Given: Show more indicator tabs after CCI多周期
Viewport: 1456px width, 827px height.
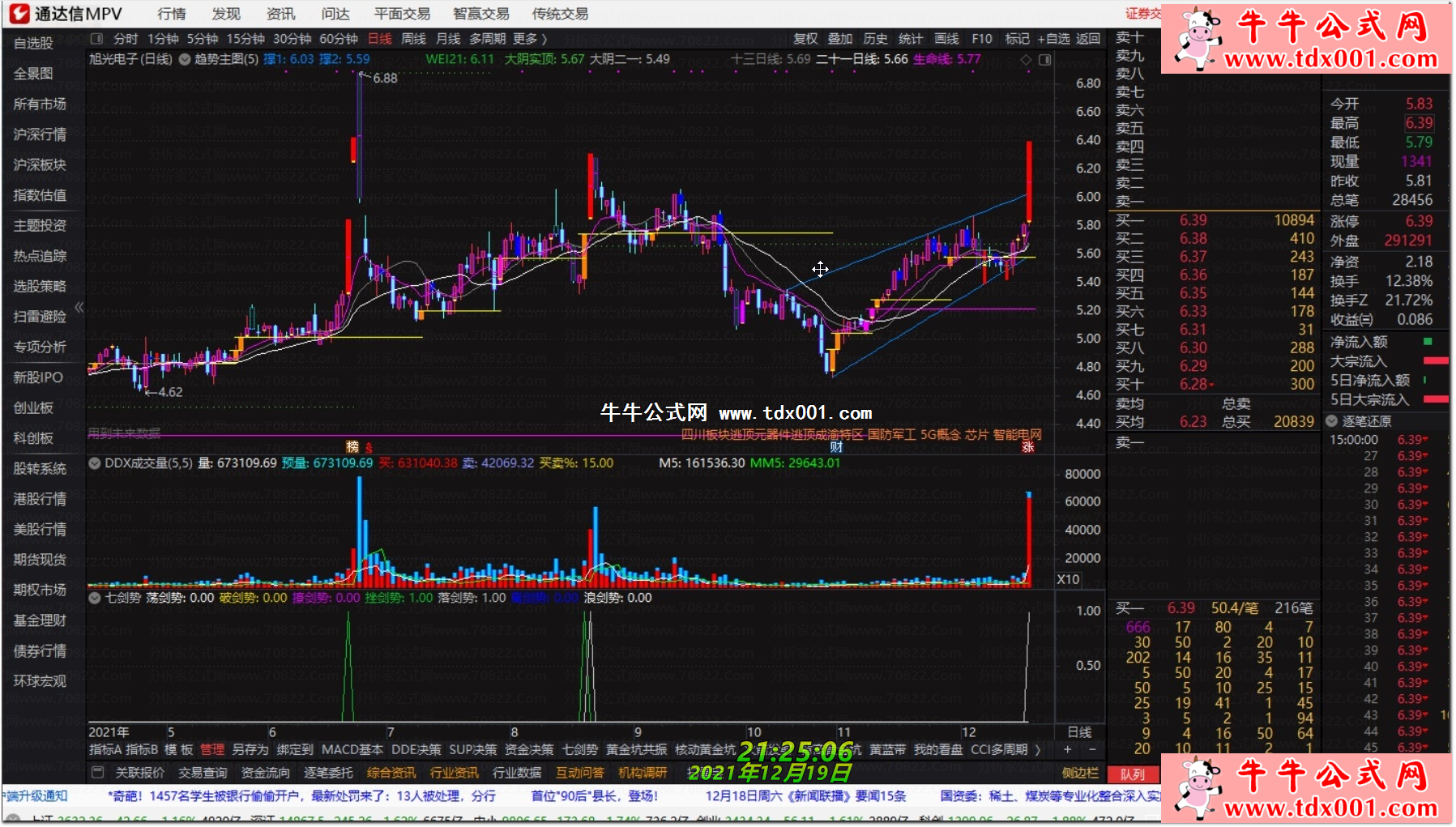Looking at the screenshot, I should click(x=1038, y=749).
